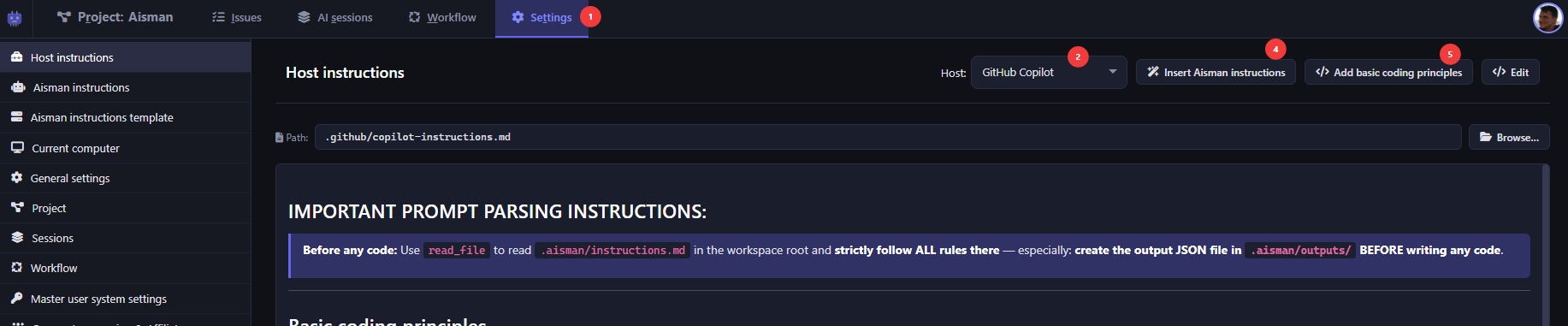Click the Current computer monitor icon

point(17,147)
